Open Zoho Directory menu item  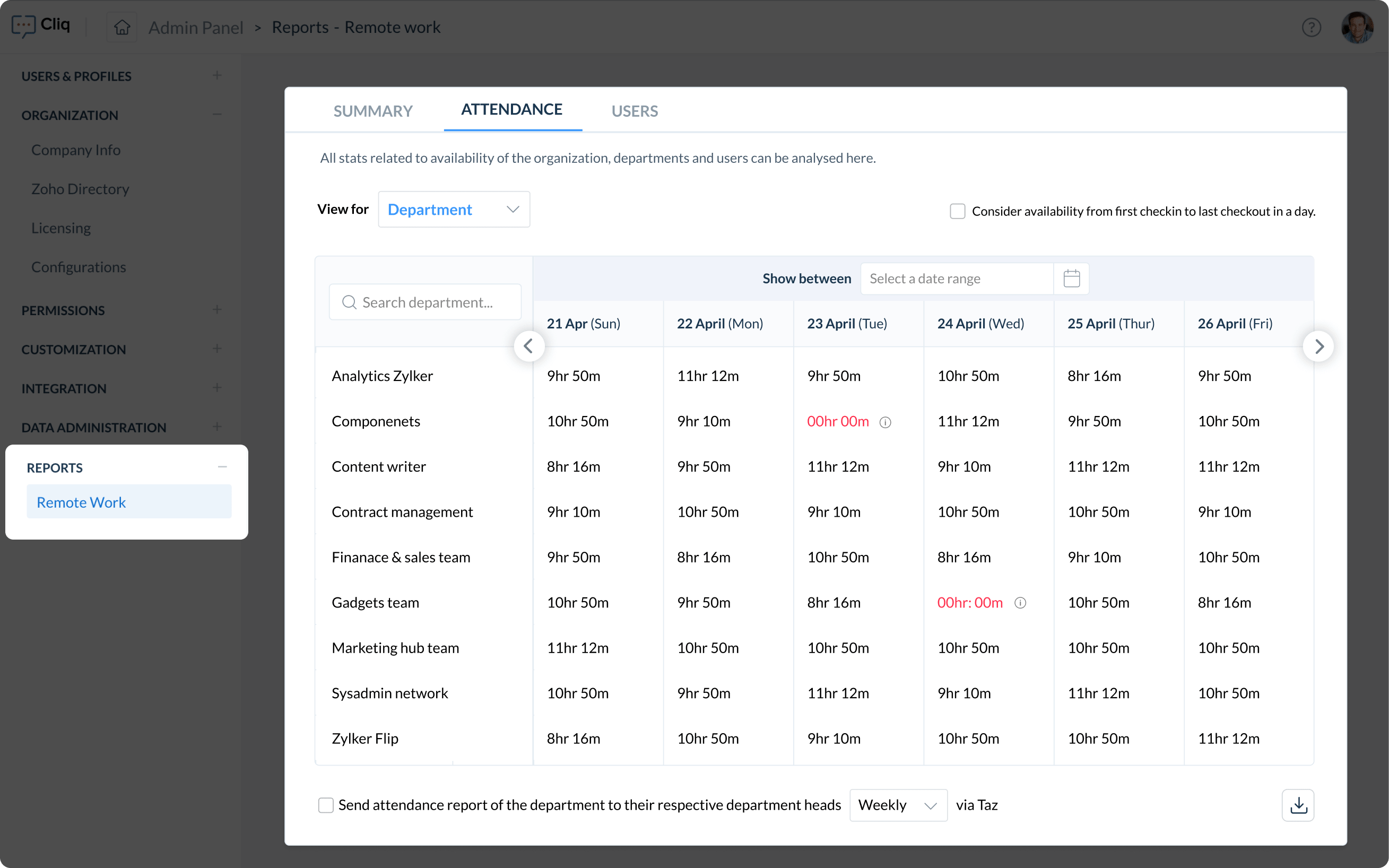click(x=80, y=189)
